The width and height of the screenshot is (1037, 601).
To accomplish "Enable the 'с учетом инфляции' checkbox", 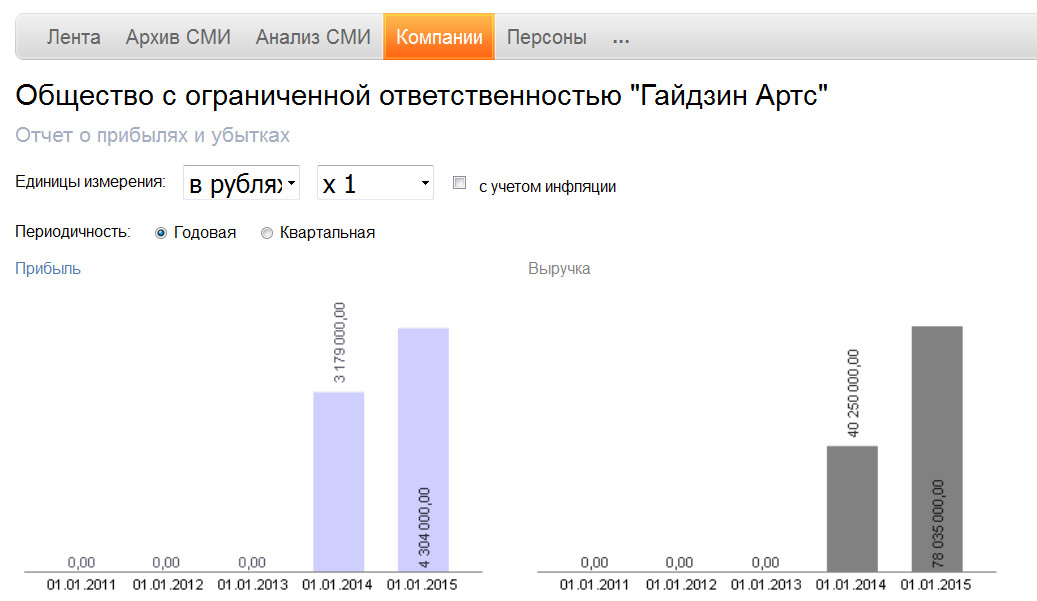I will 460,182.
